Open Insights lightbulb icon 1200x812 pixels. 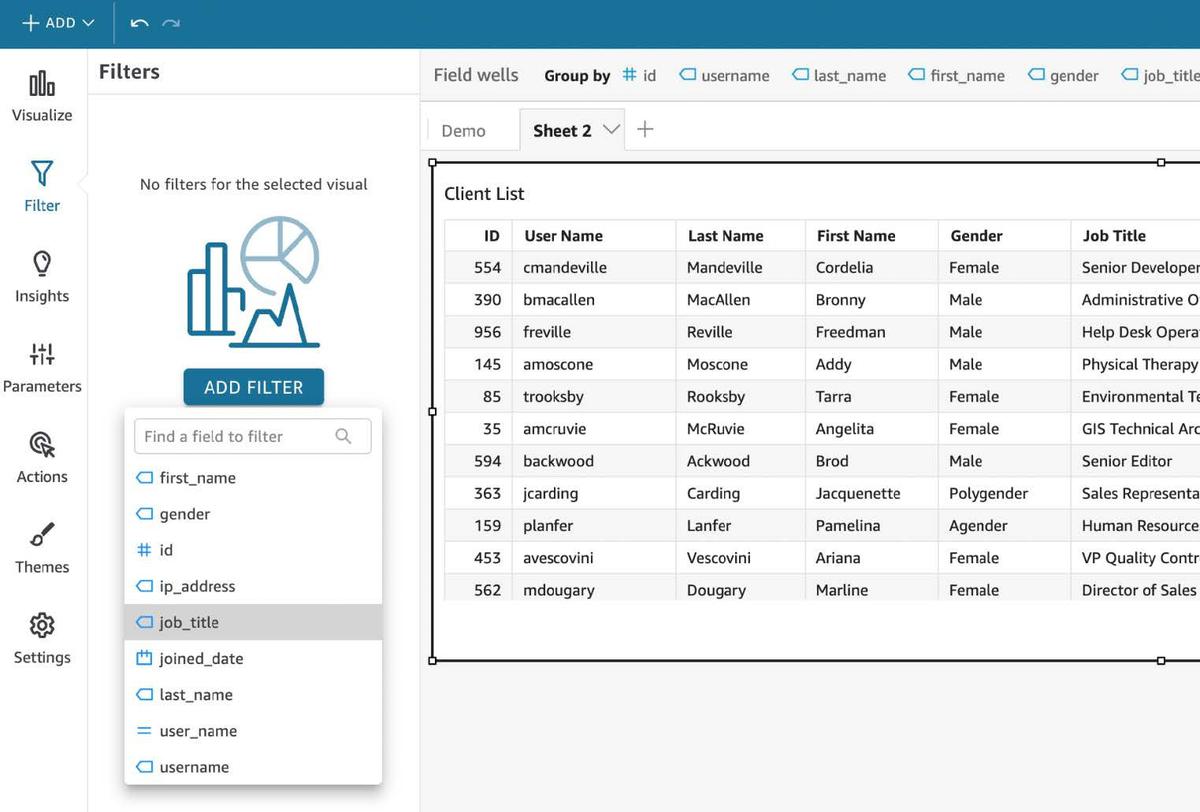[42, 264]
